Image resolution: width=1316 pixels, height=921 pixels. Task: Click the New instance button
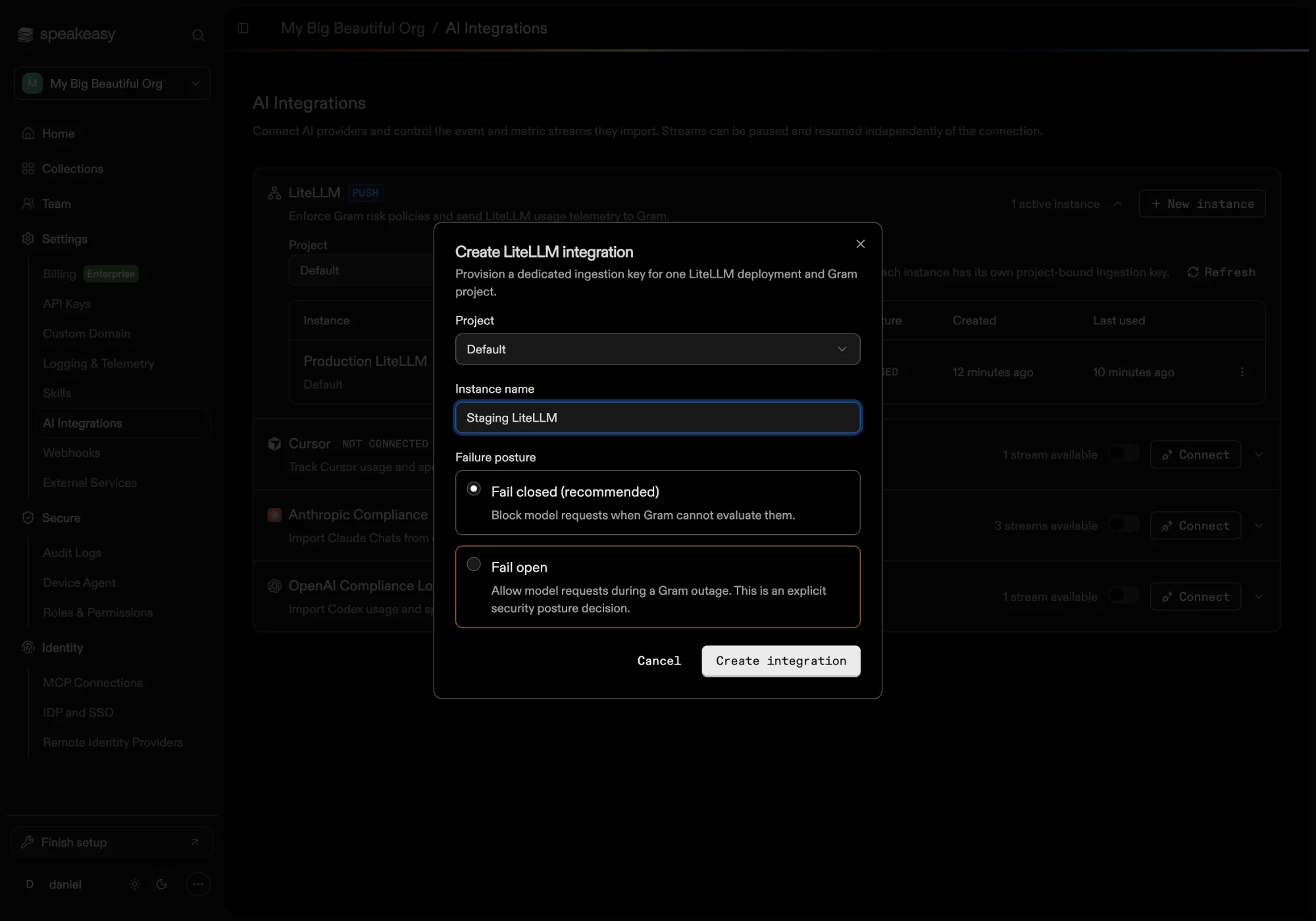(x=1202, y=204)
